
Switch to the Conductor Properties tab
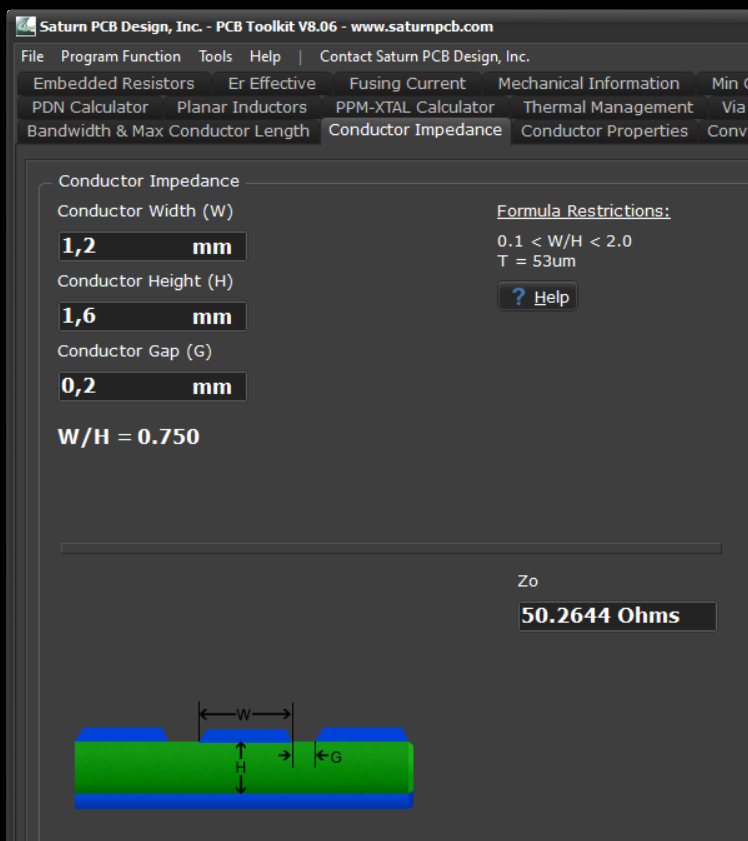tap(604, 131)
